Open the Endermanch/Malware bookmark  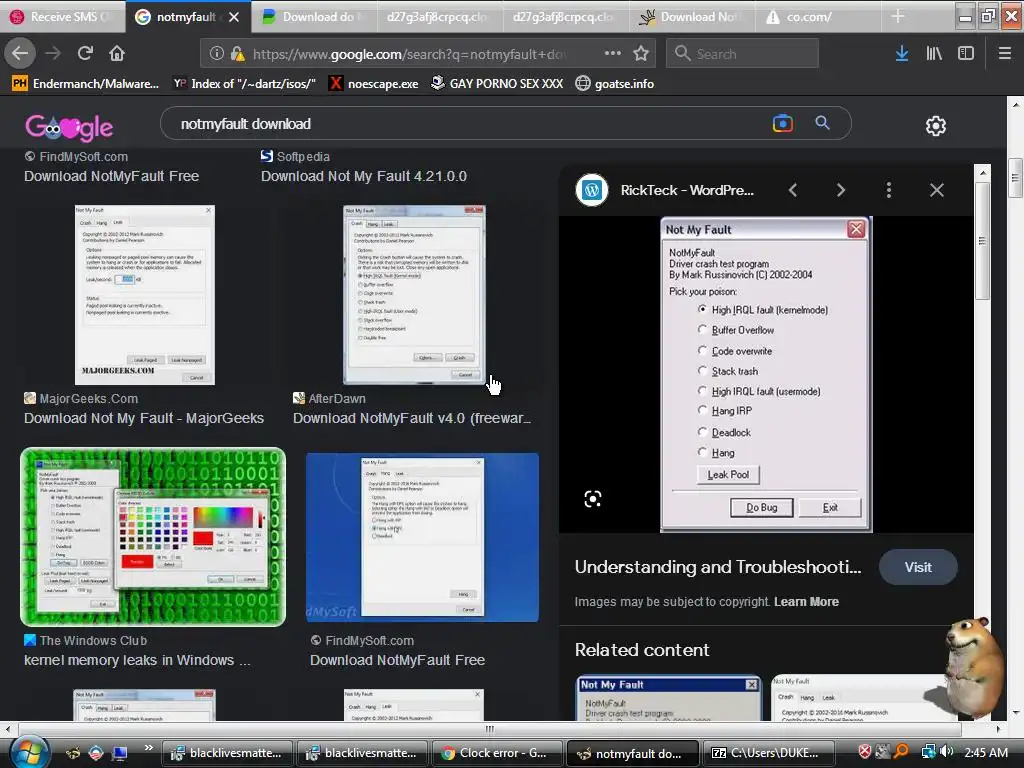click(x=86, y=84)
